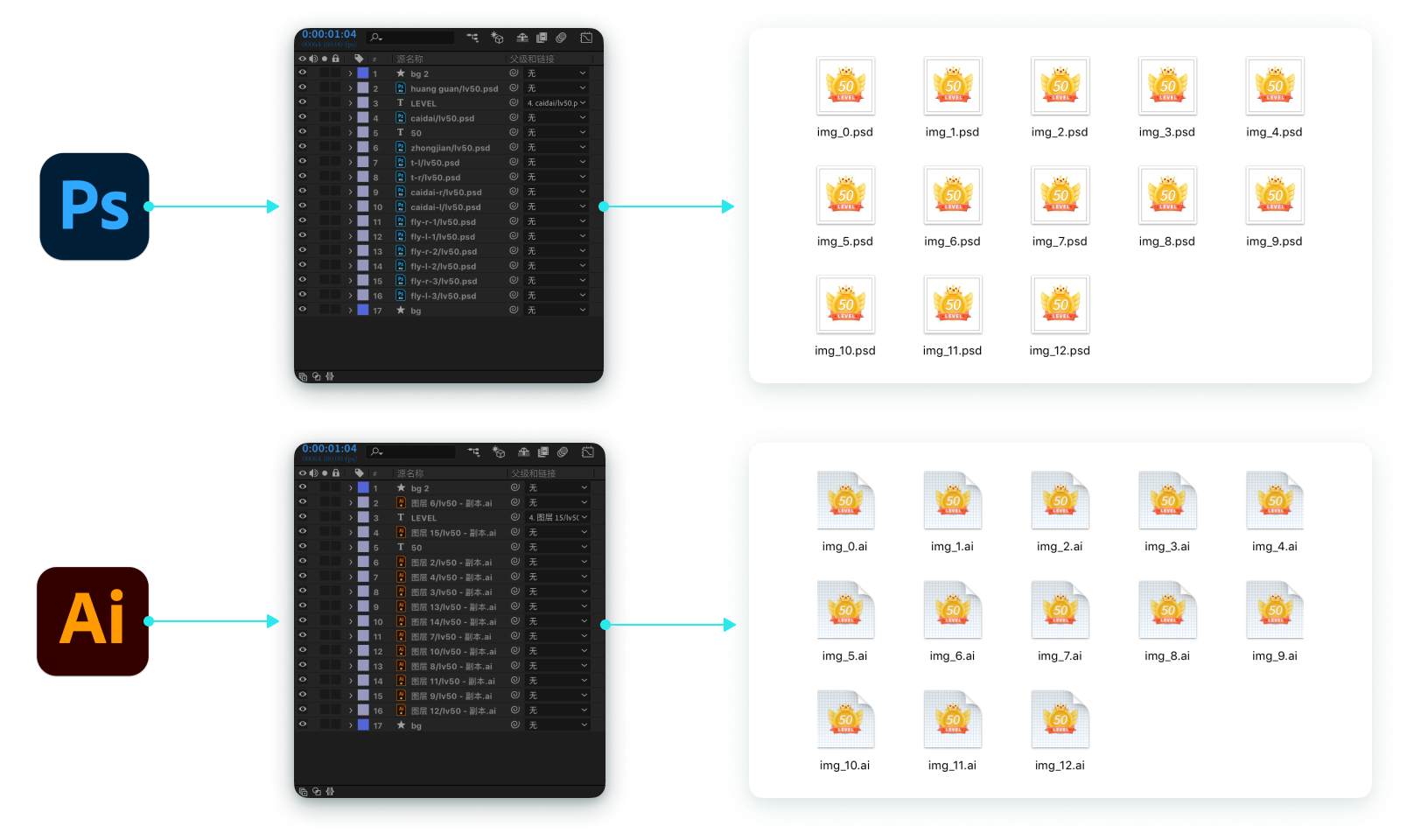The width and height of the screenshot is (1407, 840).
Task: Select the img_7.psd file thumbnail
Action: tap(1060, 196)
